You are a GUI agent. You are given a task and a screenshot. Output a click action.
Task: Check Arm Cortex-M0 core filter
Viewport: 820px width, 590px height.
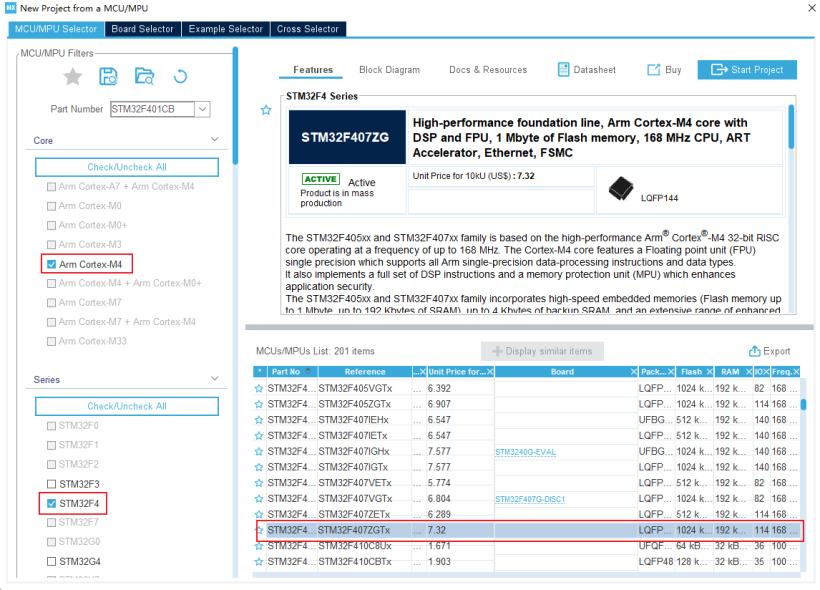51,206
